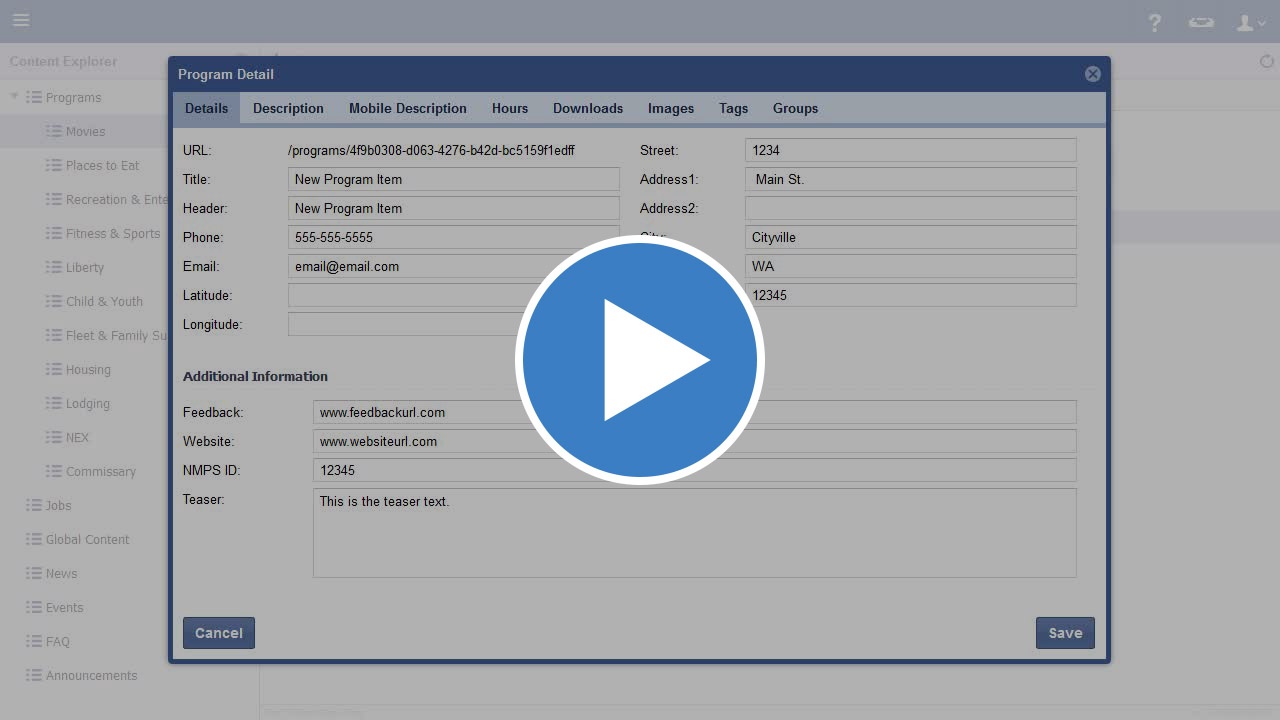
Task: Click the Title input field
Action: [x=453, y=180]
